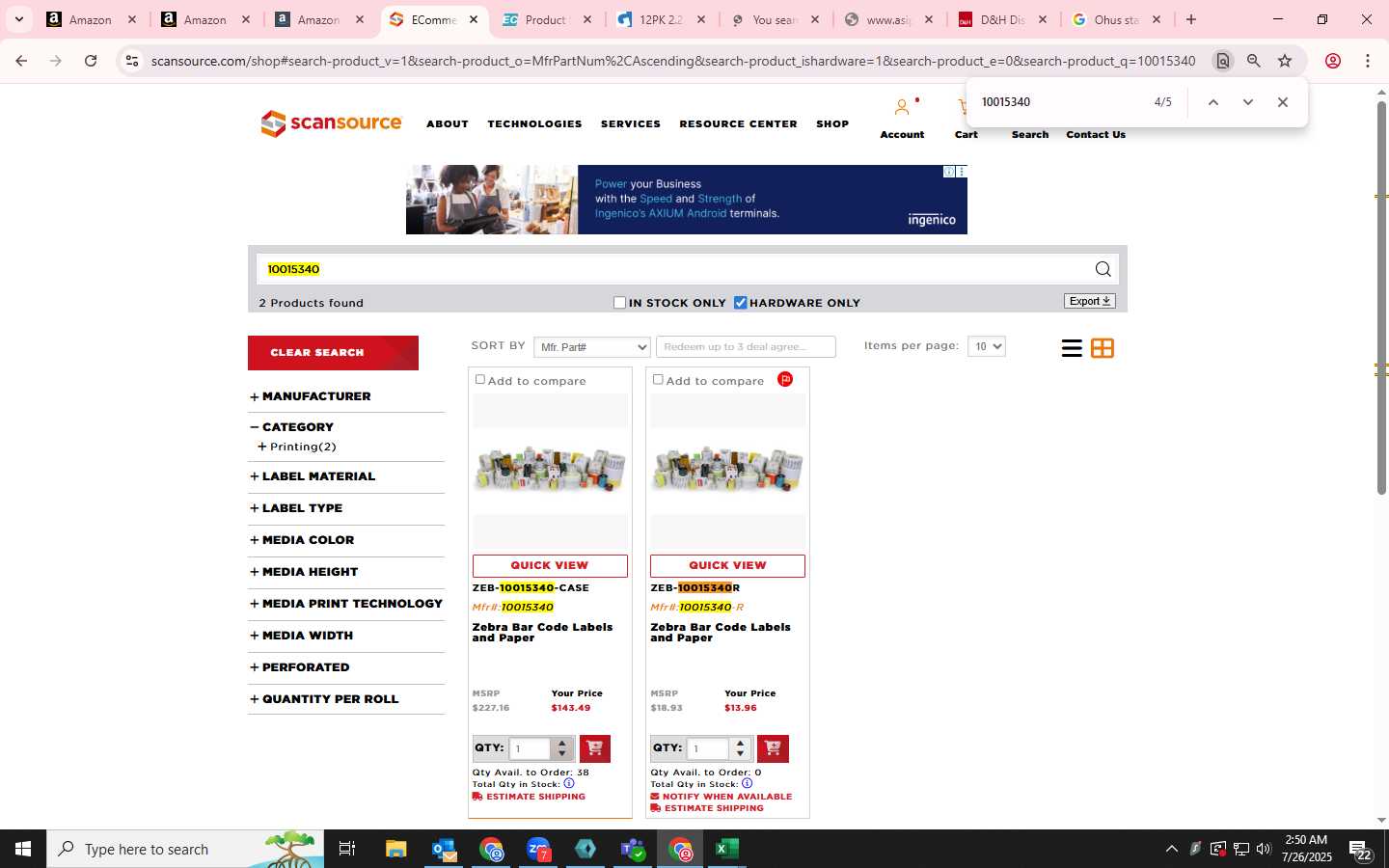Click the Clear Search button

[x=333, y=353]
